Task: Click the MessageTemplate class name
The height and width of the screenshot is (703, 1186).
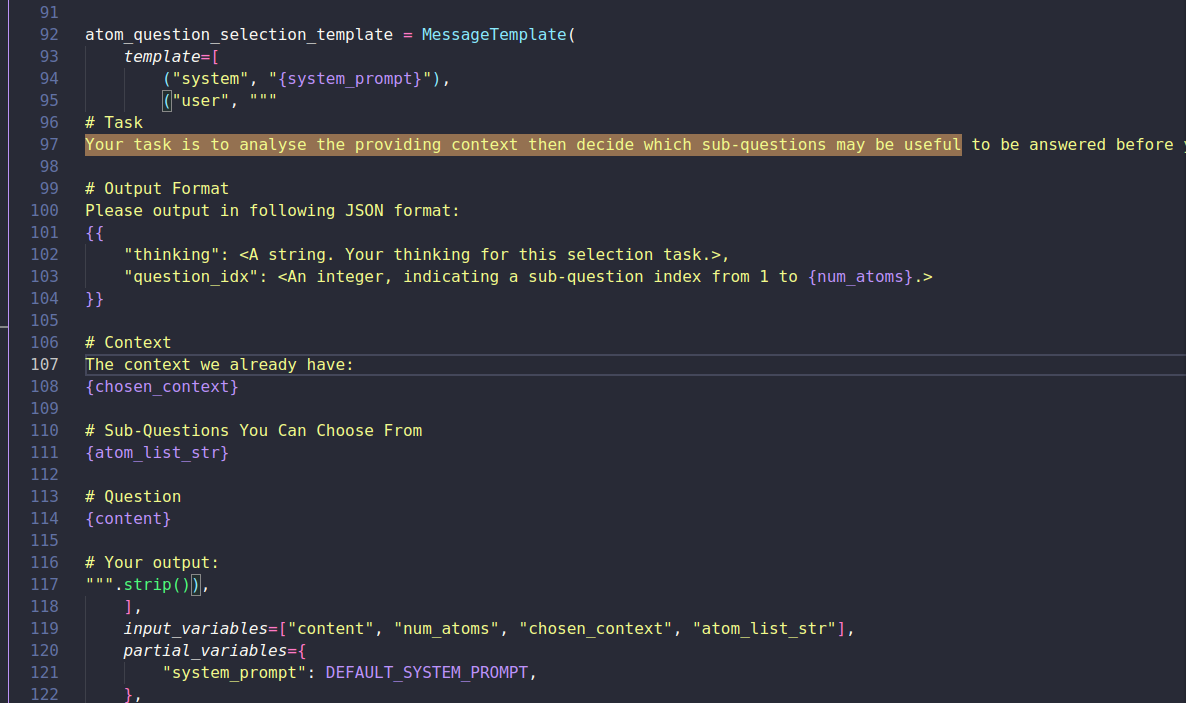Action: pyautogui.click(x=494, y=34)
